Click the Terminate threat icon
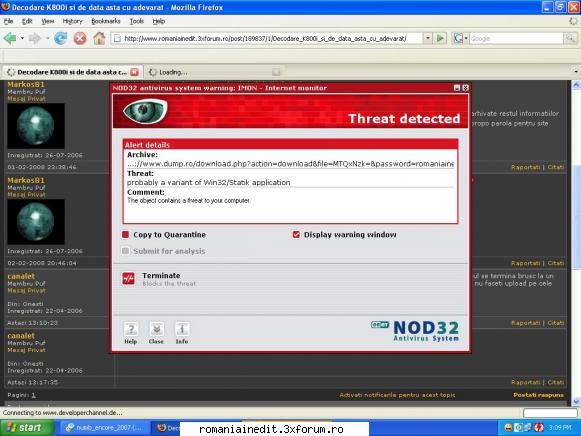The image size is (581, 436). [x=129, y=279]
